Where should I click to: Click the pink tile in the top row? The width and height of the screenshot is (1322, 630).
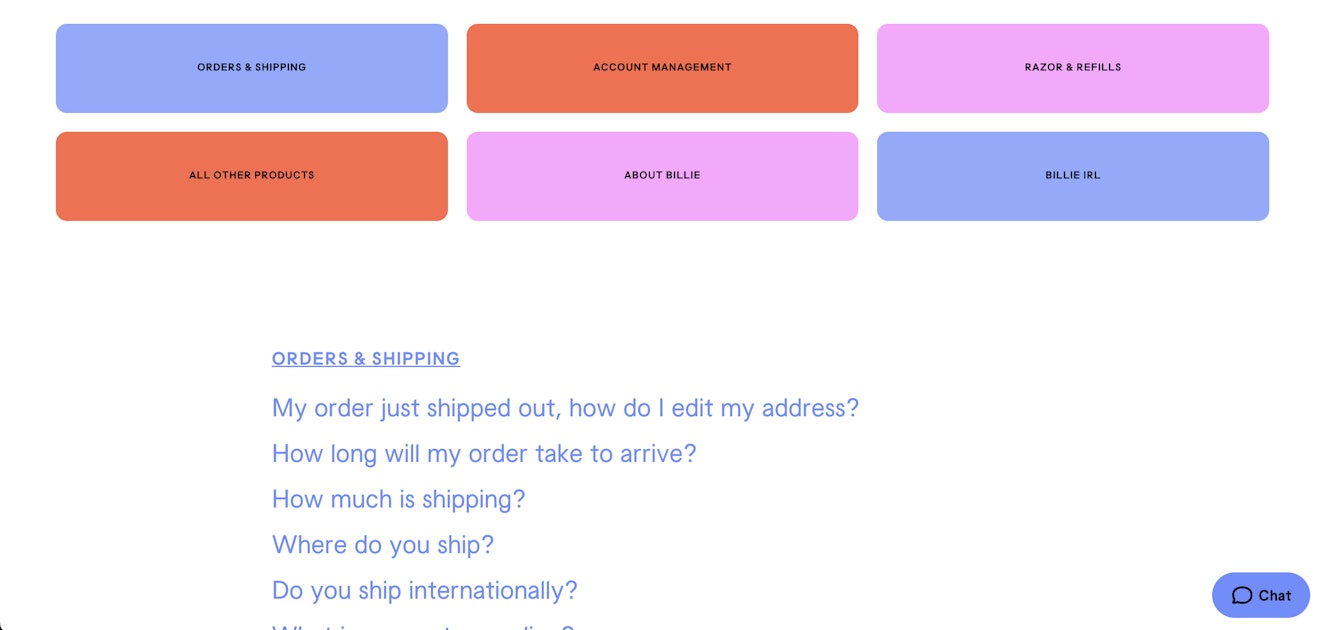click(1073, 68)
